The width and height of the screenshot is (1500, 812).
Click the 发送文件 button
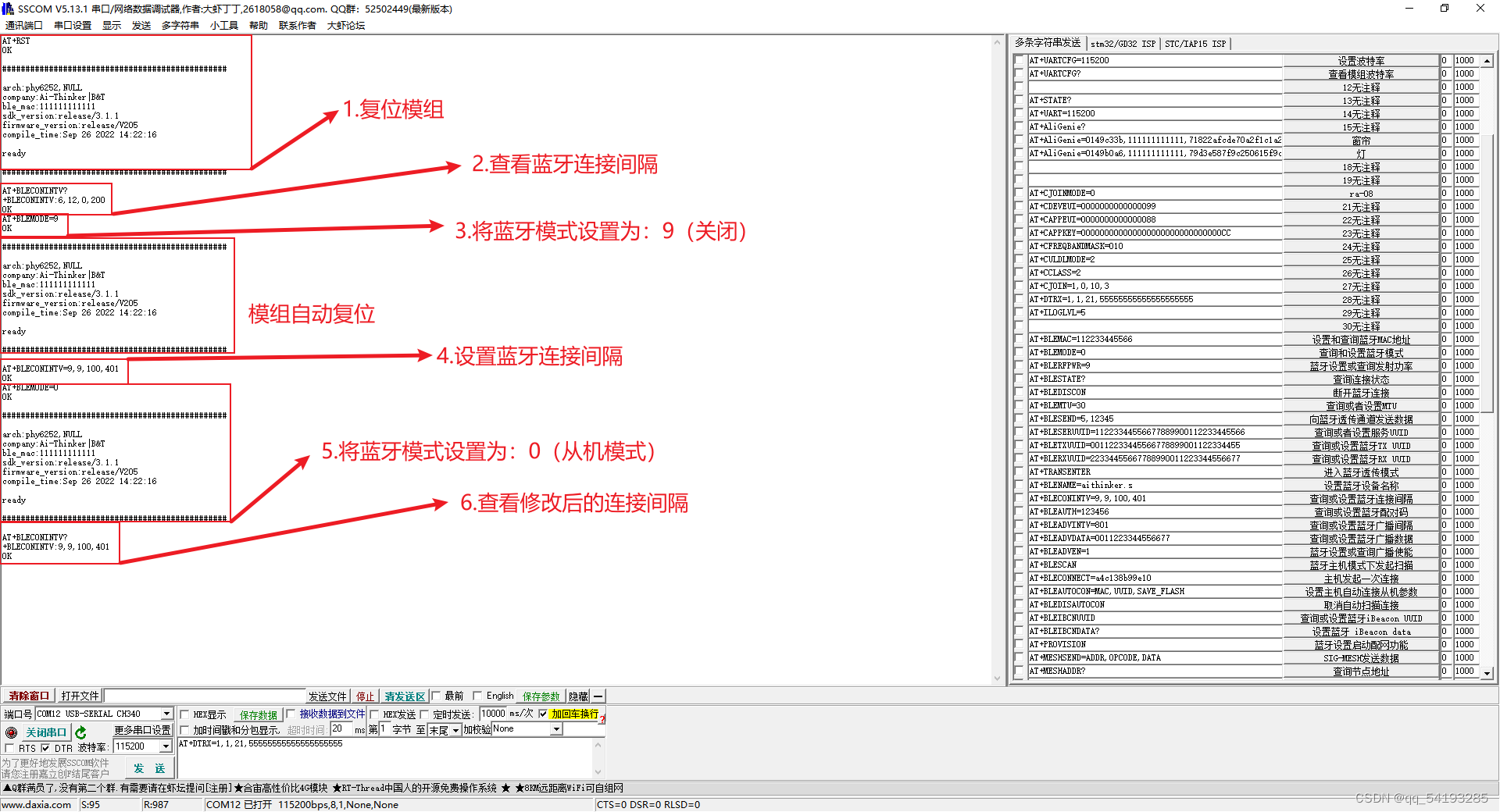click(x=327, y=696)
